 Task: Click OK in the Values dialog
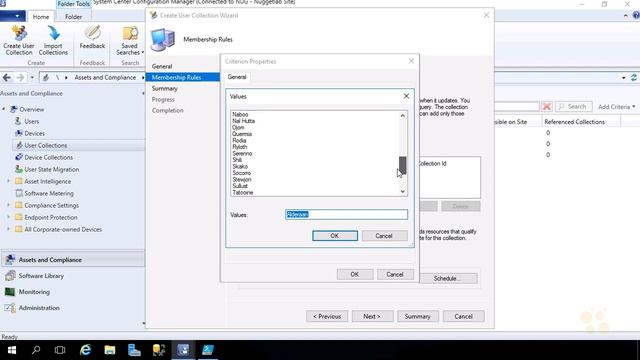coord(335,236)
